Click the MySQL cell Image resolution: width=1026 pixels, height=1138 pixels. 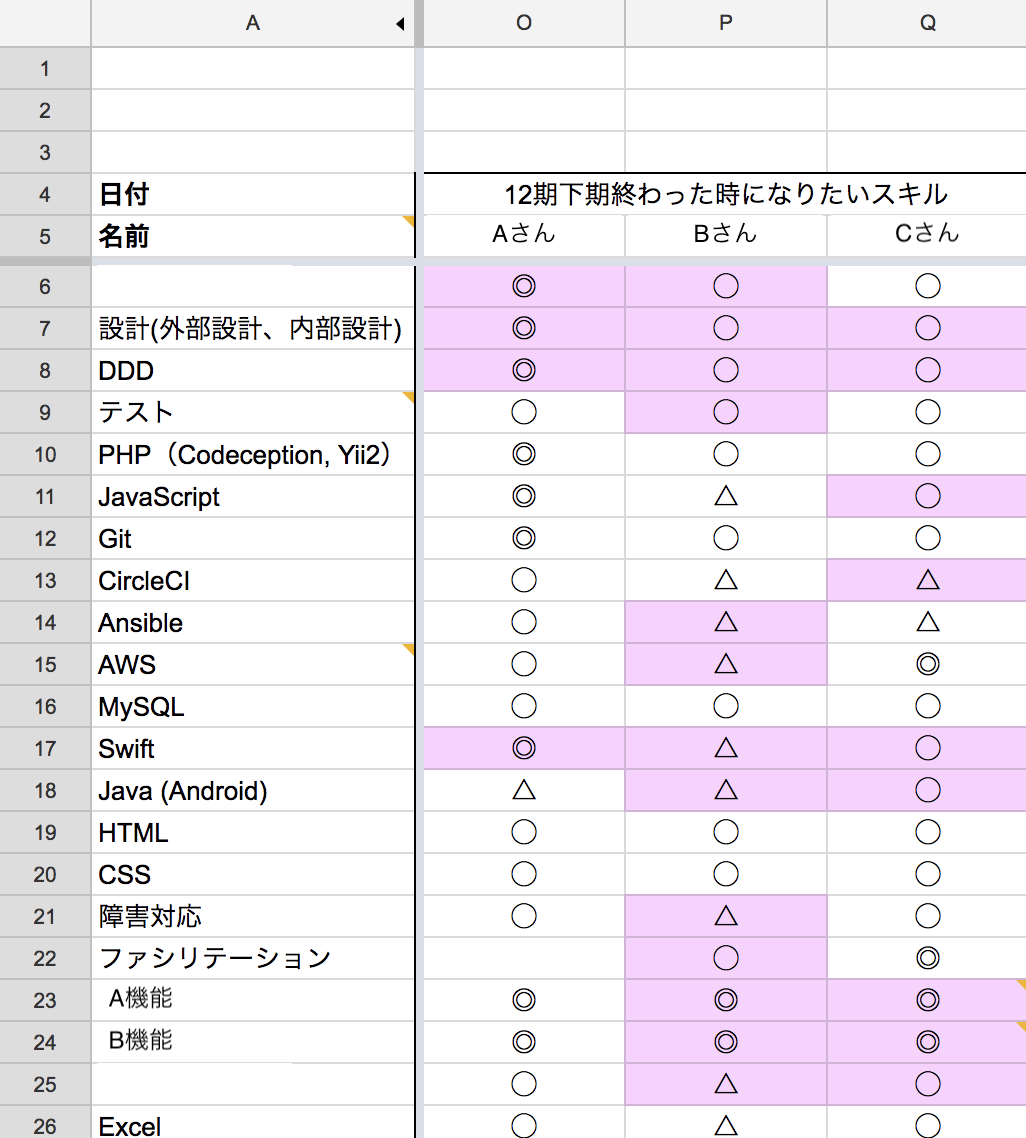pyautogui.click(x=253, y=707)
